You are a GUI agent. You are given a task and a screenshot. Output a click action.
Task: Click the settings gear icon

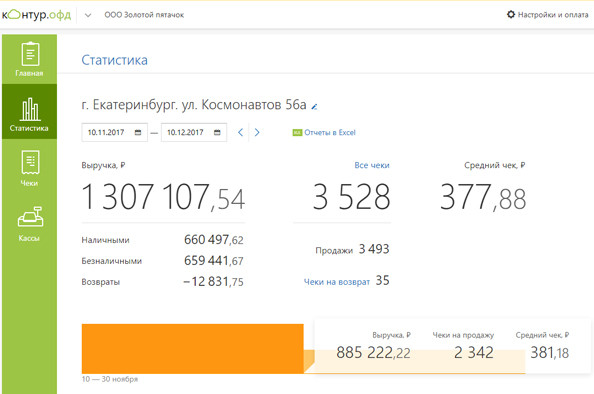click(511, 14)
